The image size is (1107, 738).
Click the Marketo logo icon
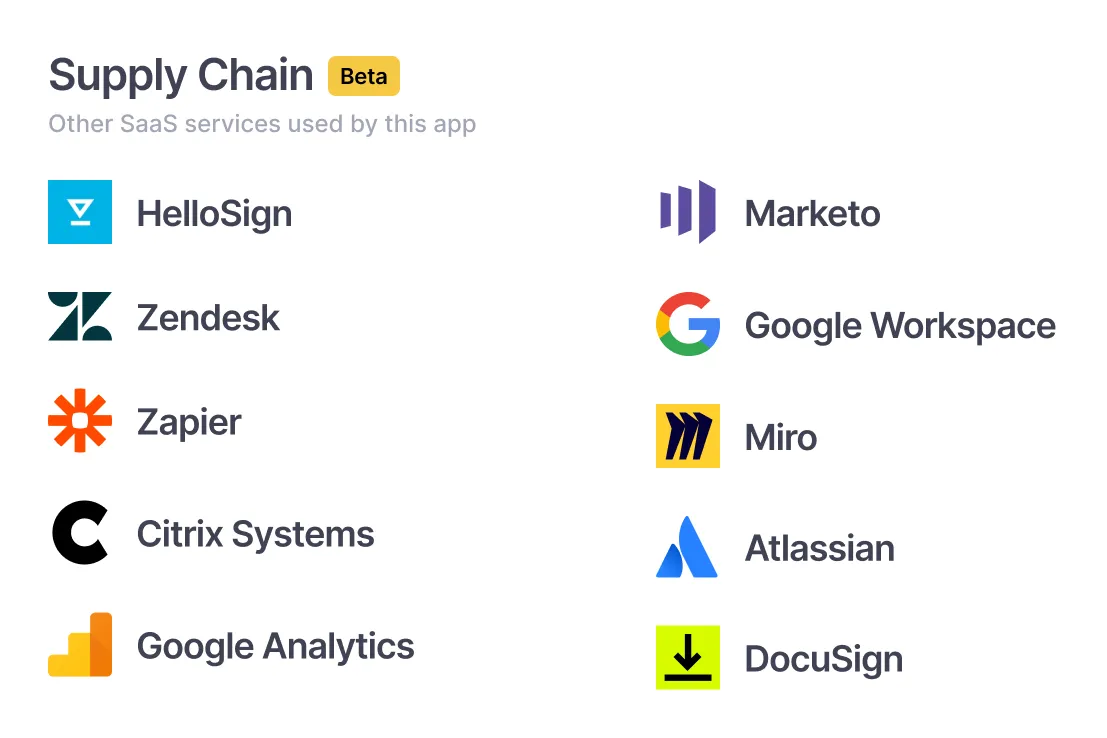(x=687, y=212)
